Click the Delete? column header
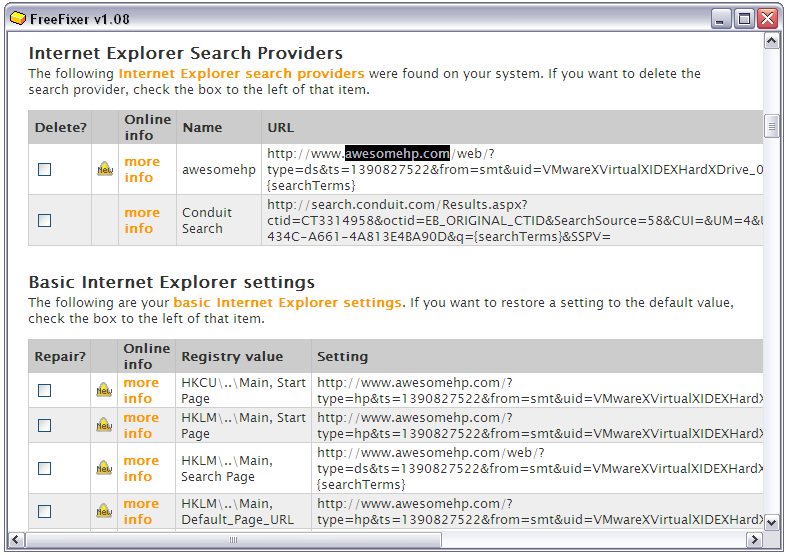 [60, 127]
